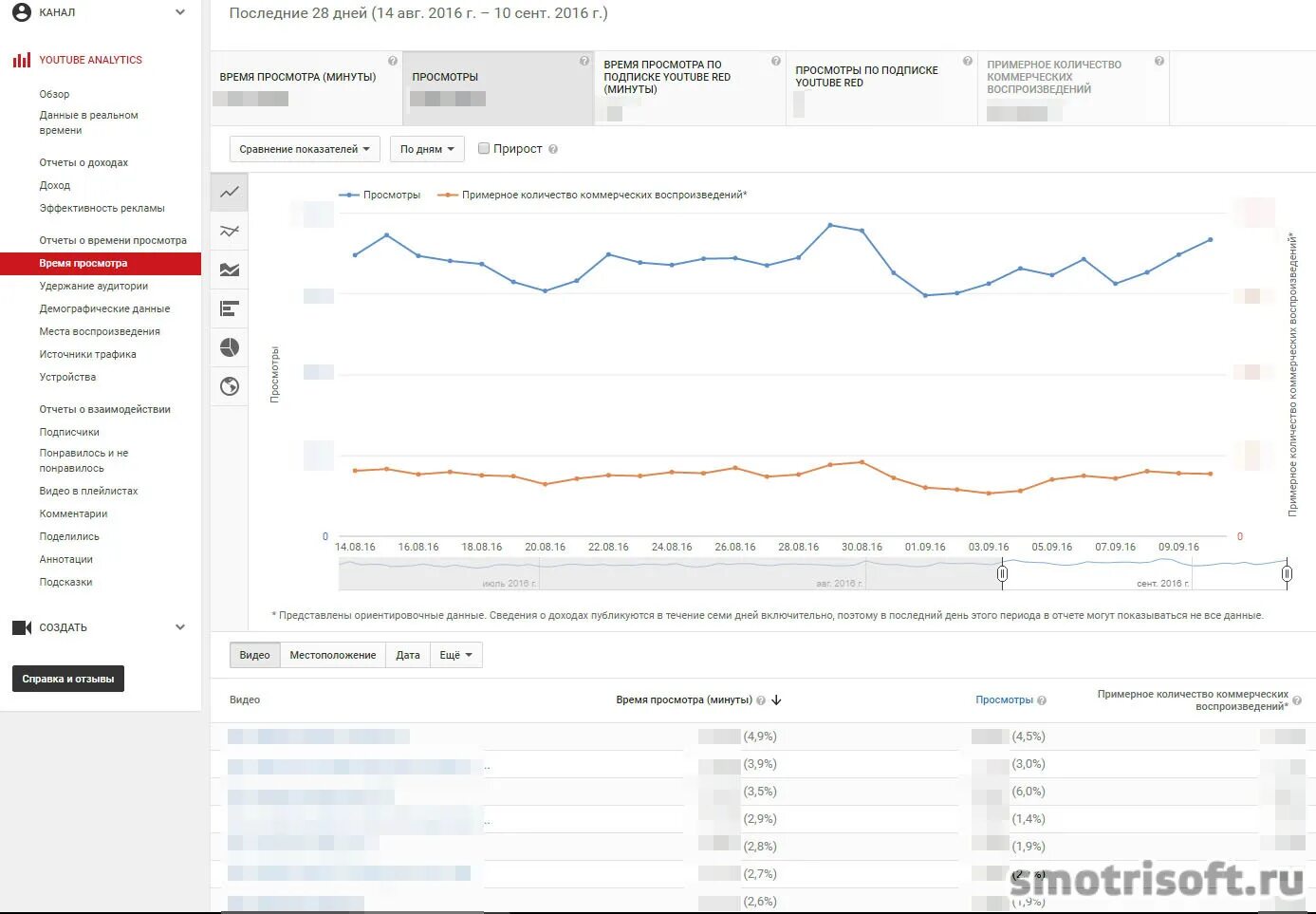
Task: Open help icon on YouTube Red watch-time card
Action: coord(776,61)
